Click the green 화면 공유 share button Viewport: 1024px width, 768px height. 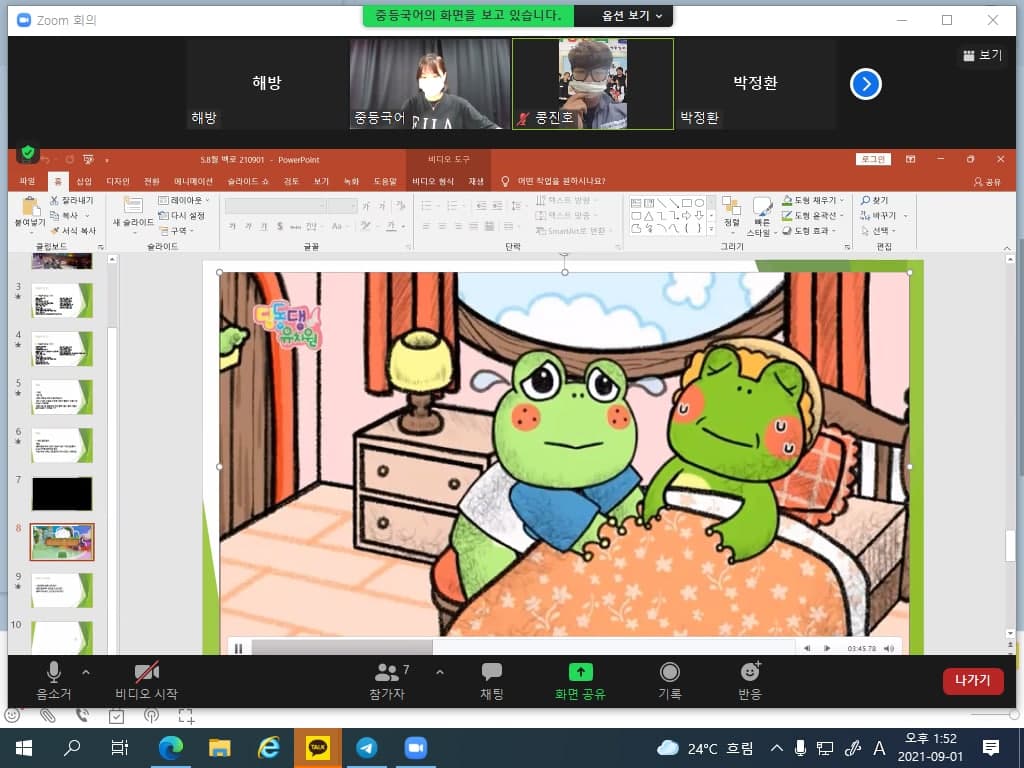pos(580,680)
